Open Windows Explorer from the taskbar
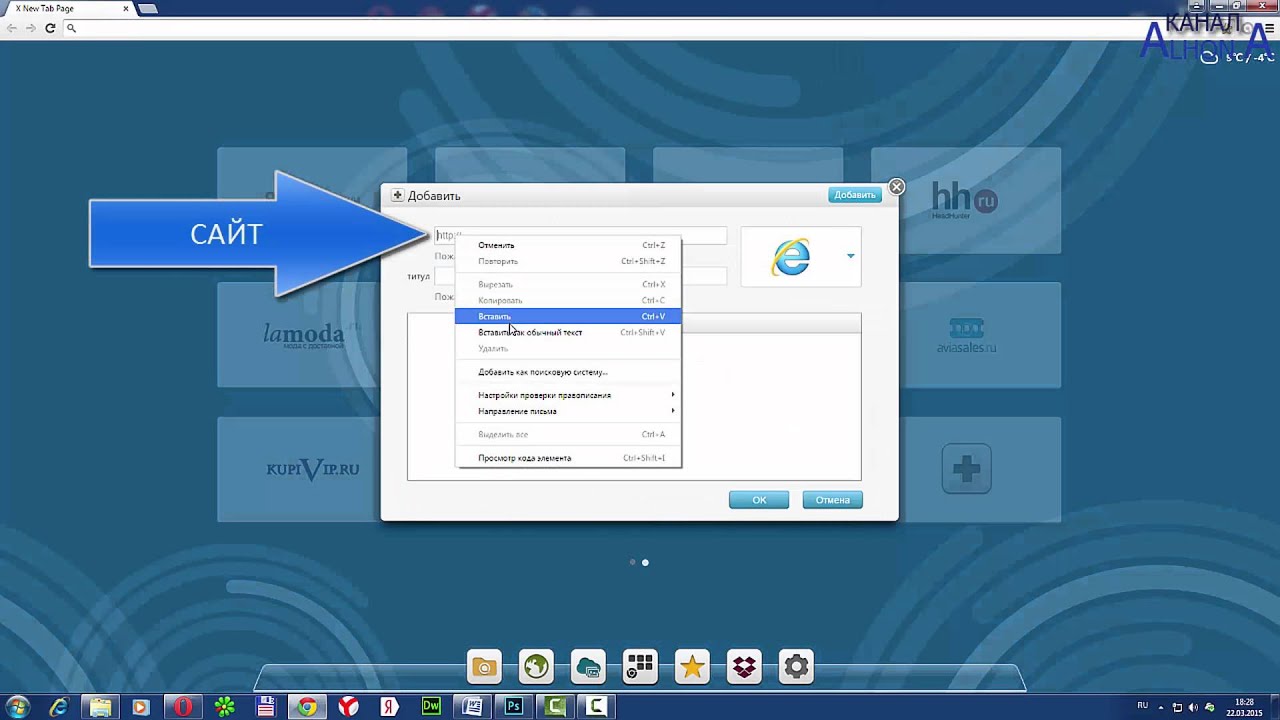This screenshot has height=720, width=1280. click(100, 707)
